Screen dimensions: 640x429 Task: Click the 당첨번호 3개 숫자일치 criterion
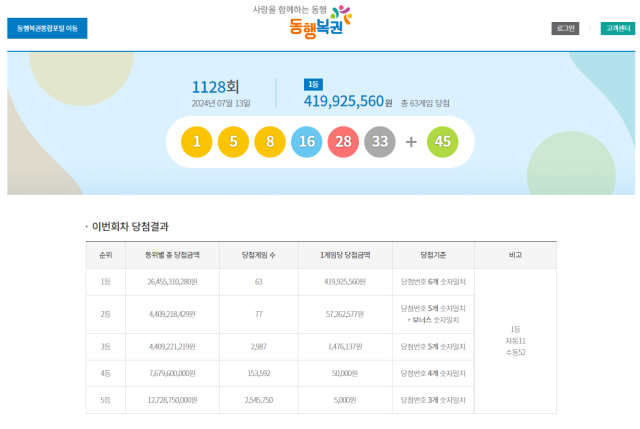[x=433, y=400]
